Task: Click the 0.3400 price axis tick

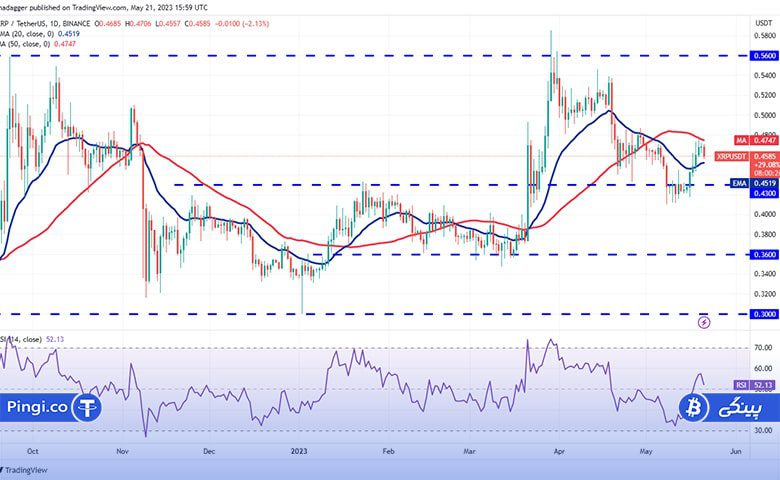Action: click(765, 274)
